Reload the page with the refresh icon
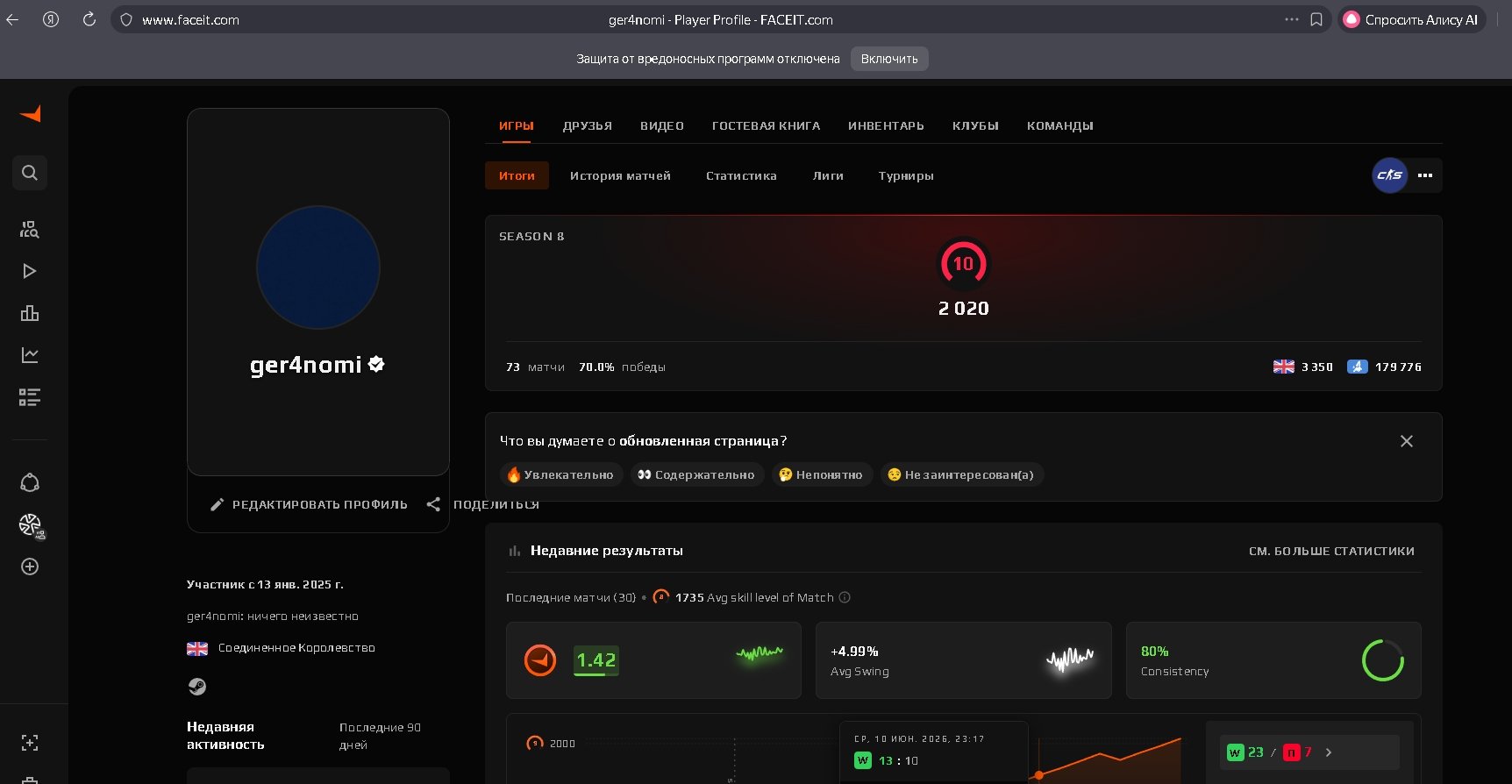This screenshot has width=1512, height=784. (x=89, y=19)
